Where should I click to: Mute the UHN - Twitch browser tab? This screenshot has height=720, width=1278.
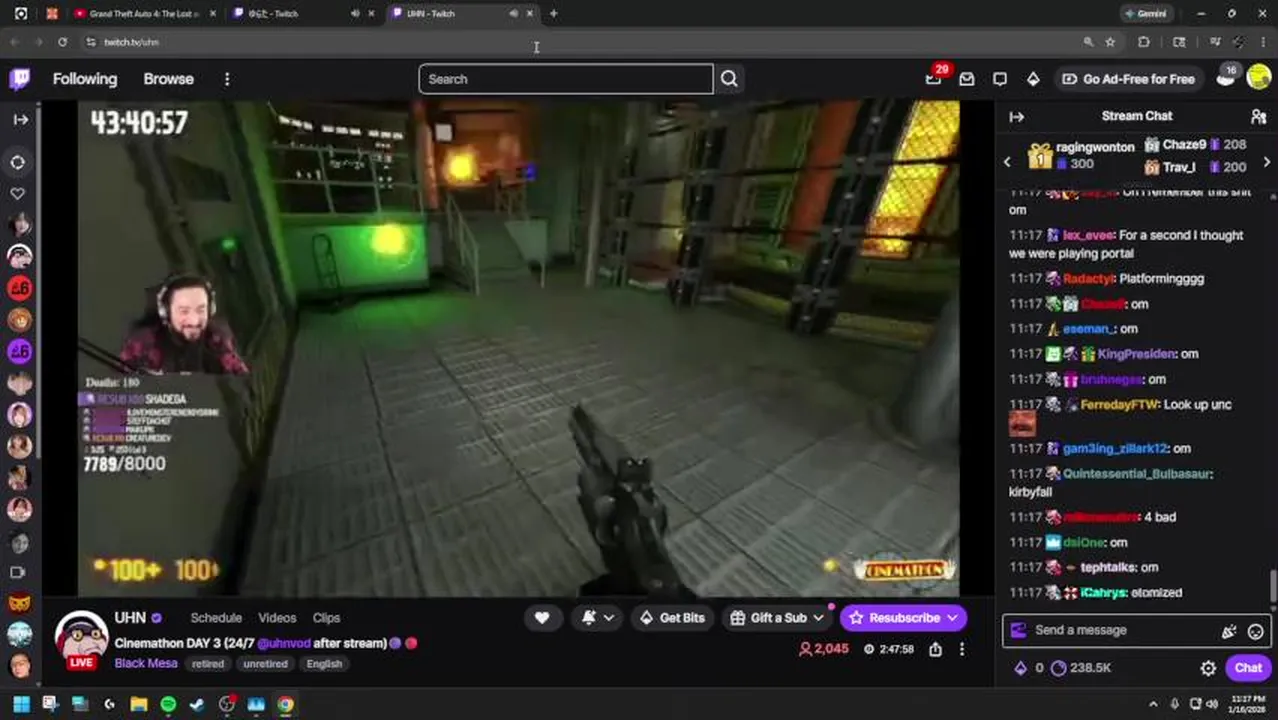click(514, 14)
